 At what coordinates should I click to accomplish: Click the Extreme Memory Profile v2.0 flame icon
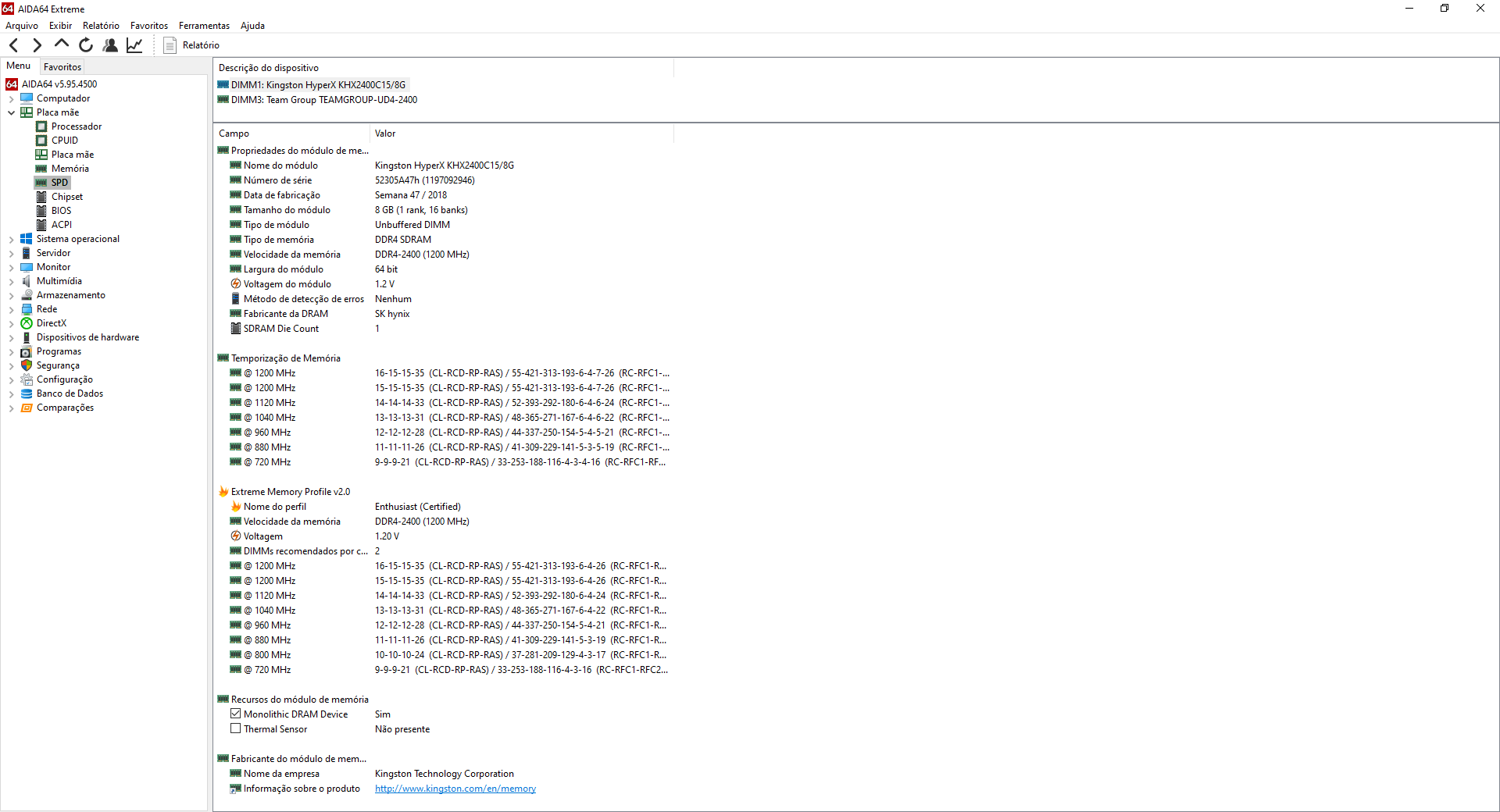223,492
